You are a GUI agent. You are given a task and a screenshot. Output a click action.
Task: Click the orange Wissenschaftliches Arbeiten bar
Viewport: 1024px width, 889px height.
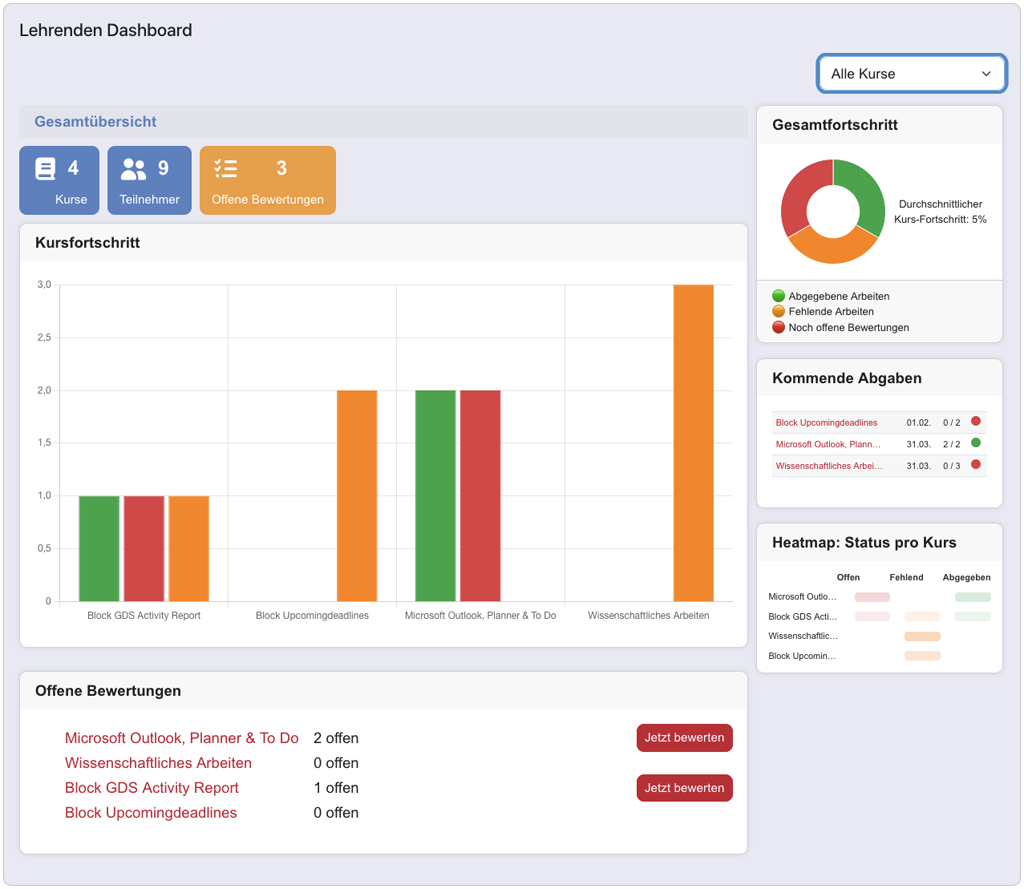693,442
